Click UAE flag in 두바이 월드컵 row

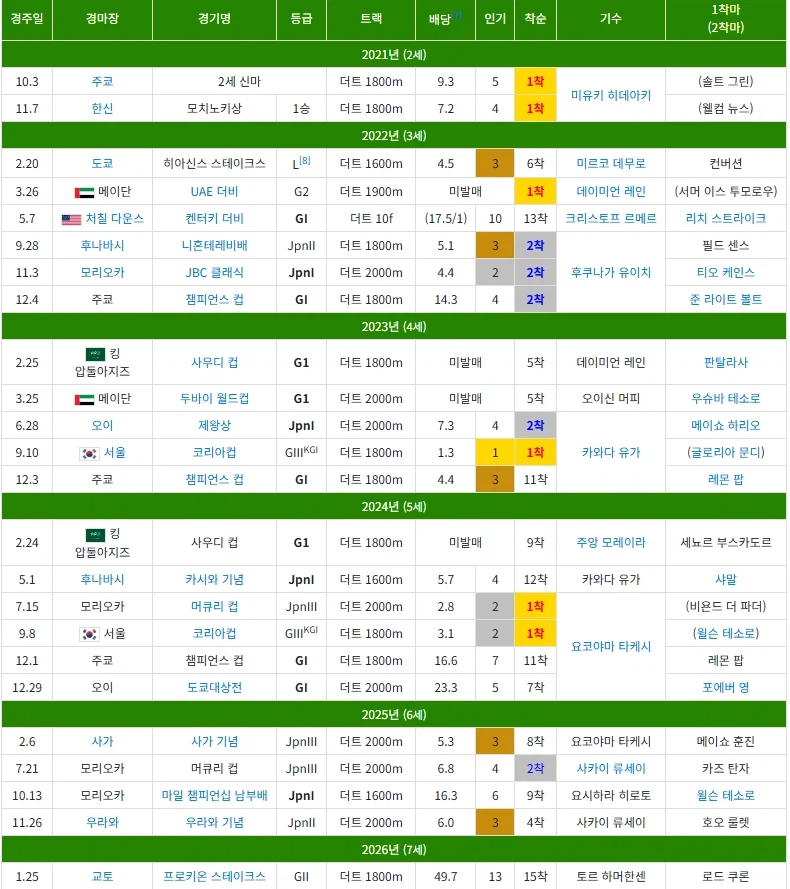[x=84, y=399]
